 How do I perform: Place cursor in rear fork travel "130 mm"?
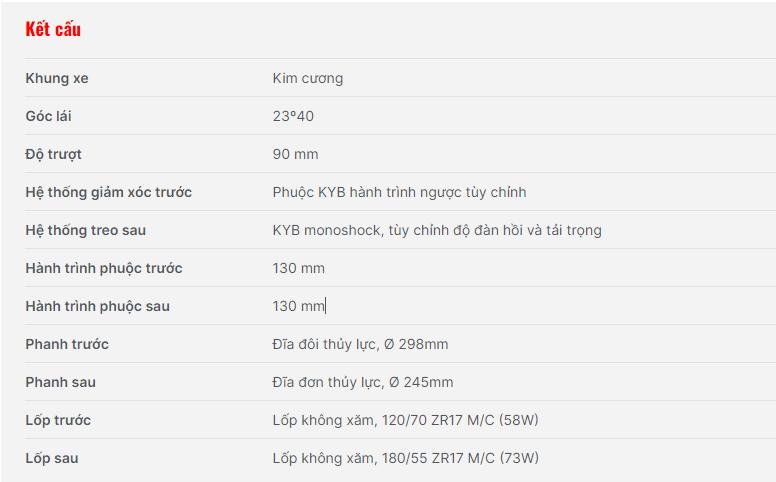pyautogui.click(x=298, y=306)
